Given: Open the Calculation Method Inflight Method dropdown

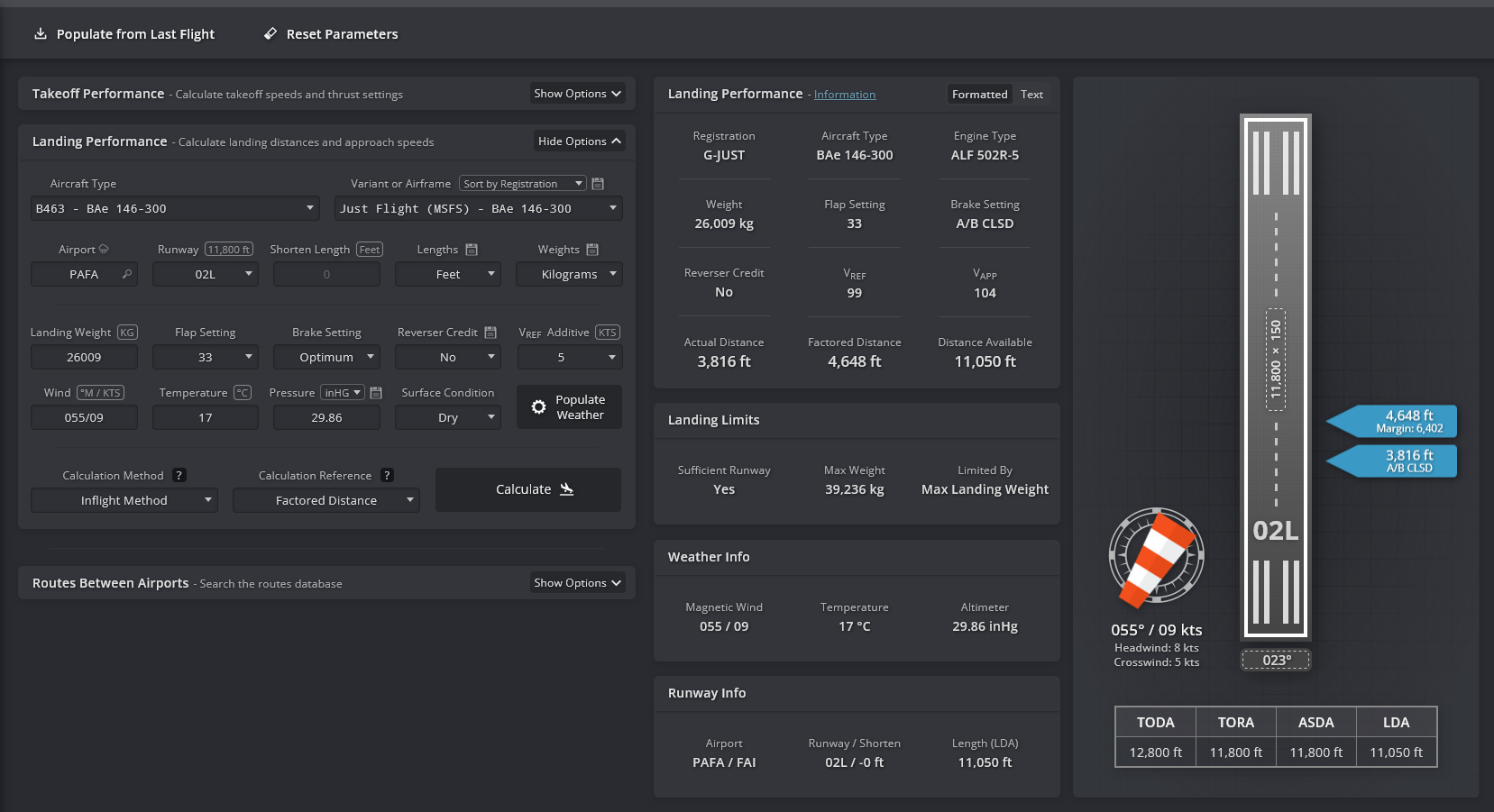Looking at the screenshot, I should 124,500.
